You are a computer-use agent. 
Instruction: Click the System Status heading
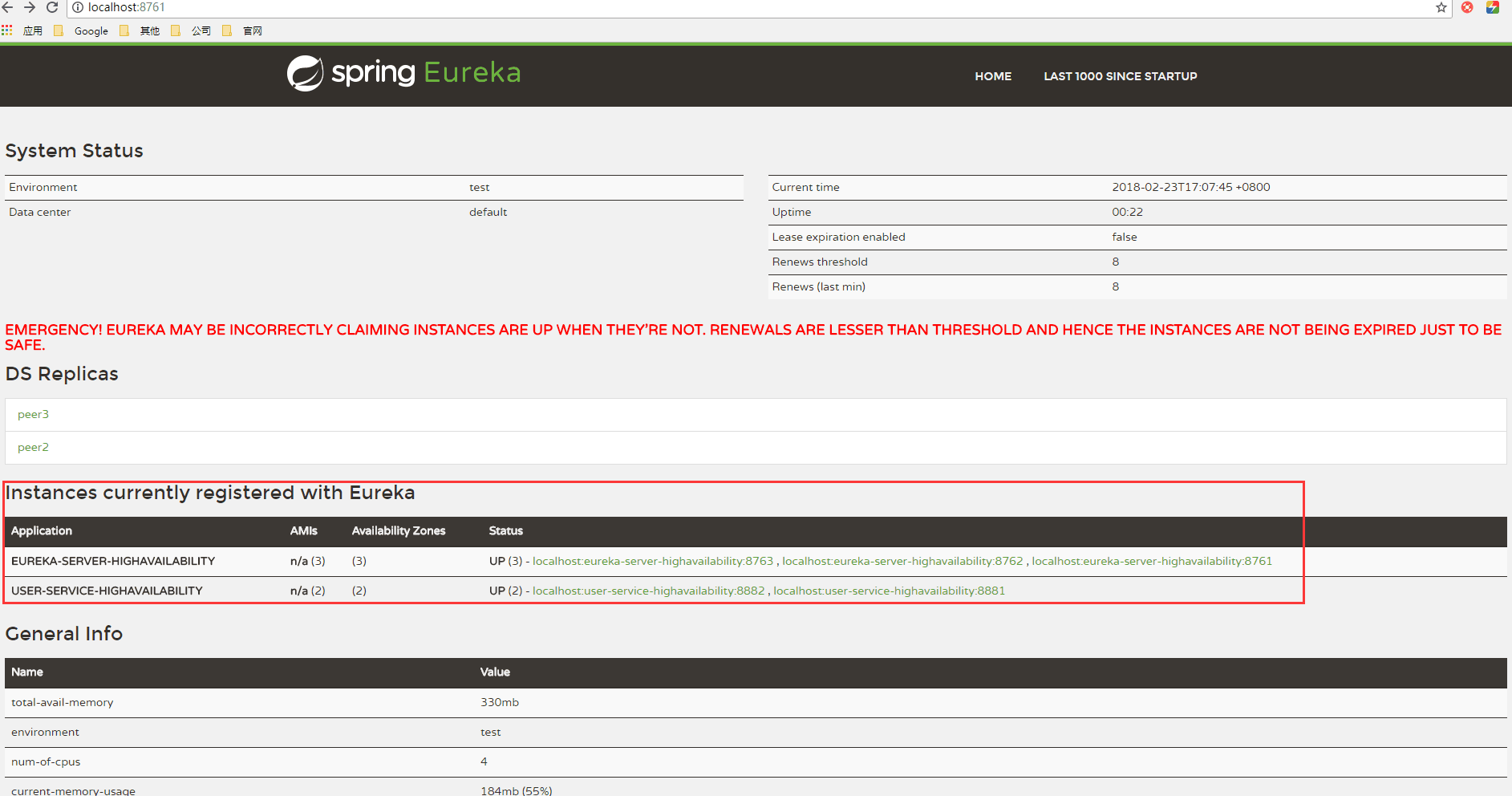pos(75,151)
